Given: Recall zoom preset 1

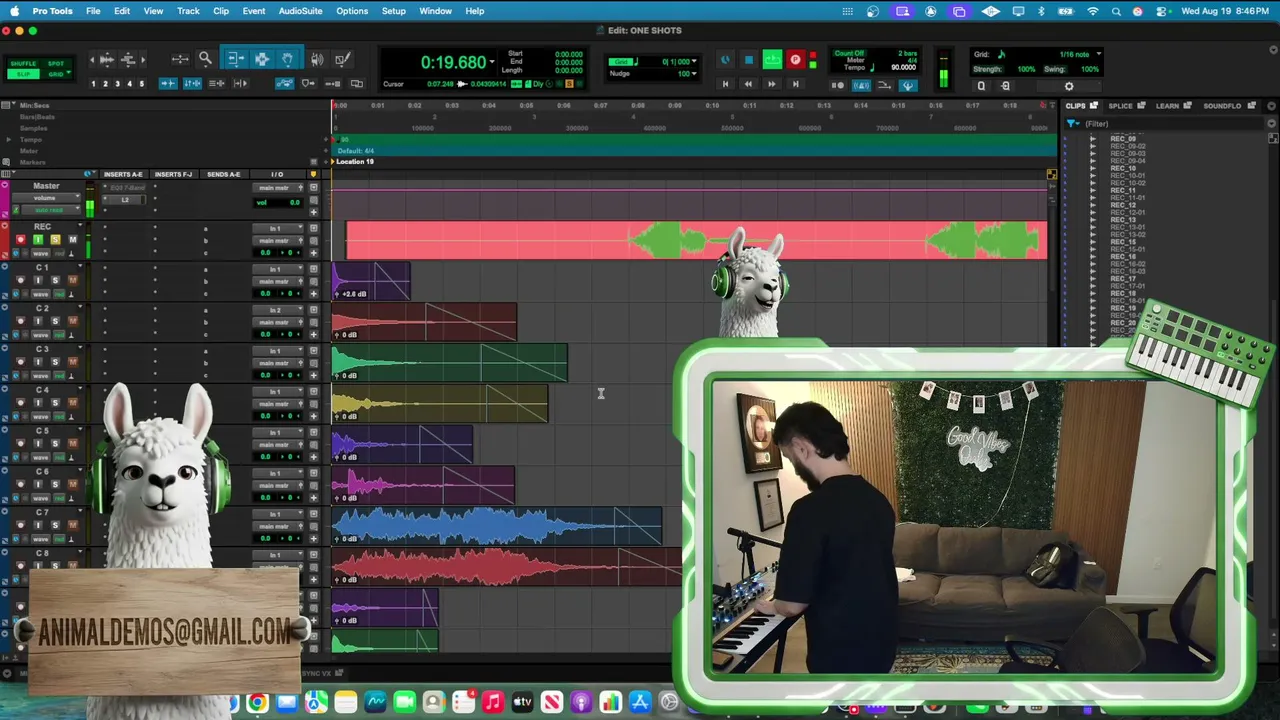Looking at the screenshot, I should click(x=93, y=84).
